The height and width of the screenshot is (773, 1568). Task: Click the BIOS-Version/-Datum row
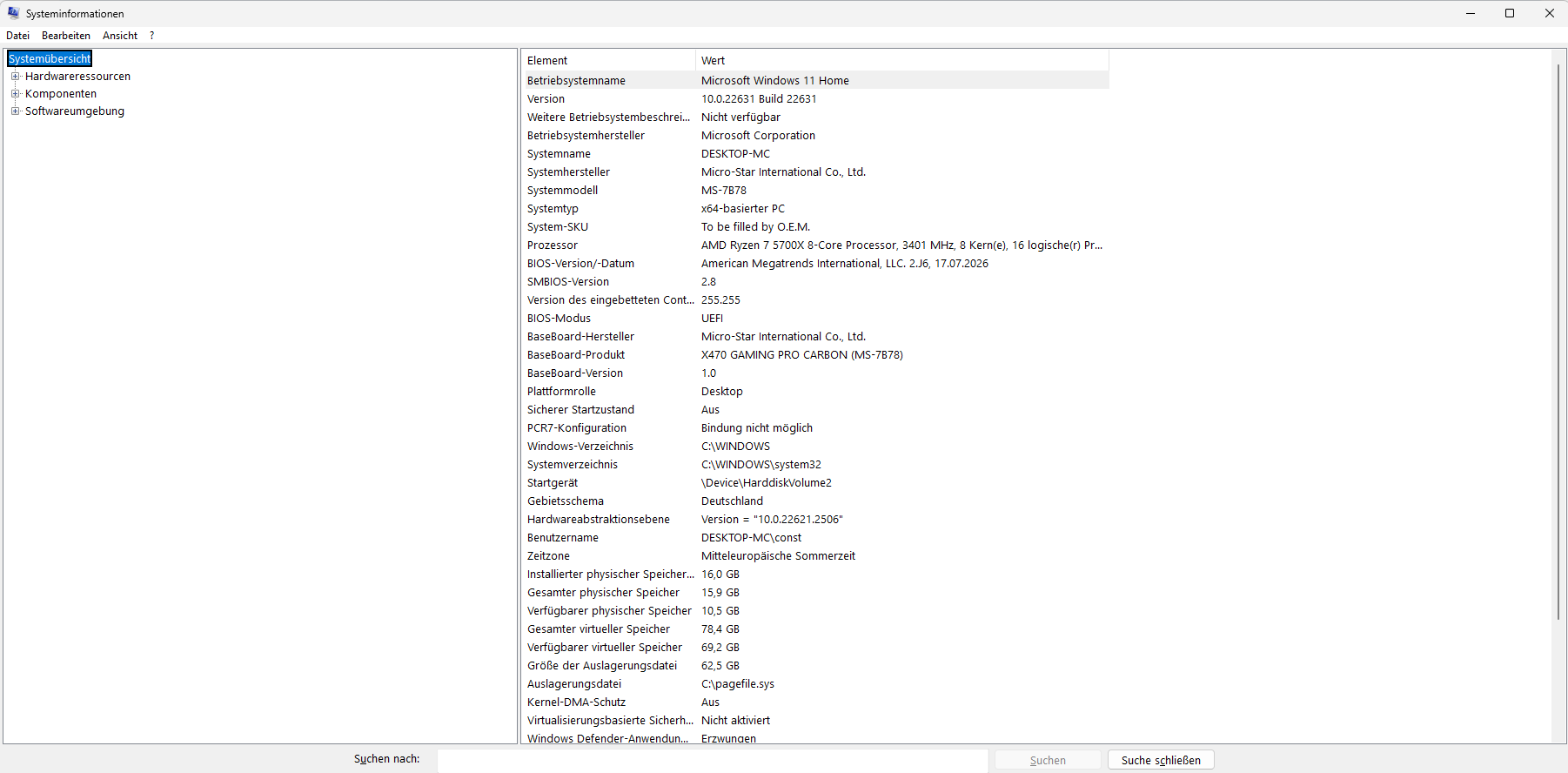pos(815,264)
